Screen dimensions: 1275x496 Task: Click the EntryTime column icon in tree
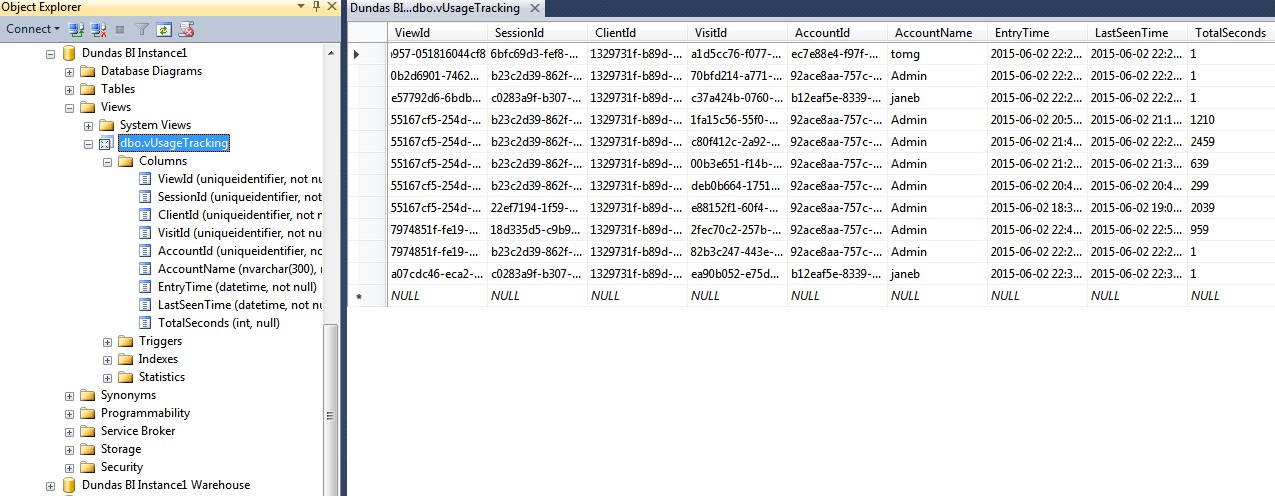pyautogui.click(x=146, y=287)
